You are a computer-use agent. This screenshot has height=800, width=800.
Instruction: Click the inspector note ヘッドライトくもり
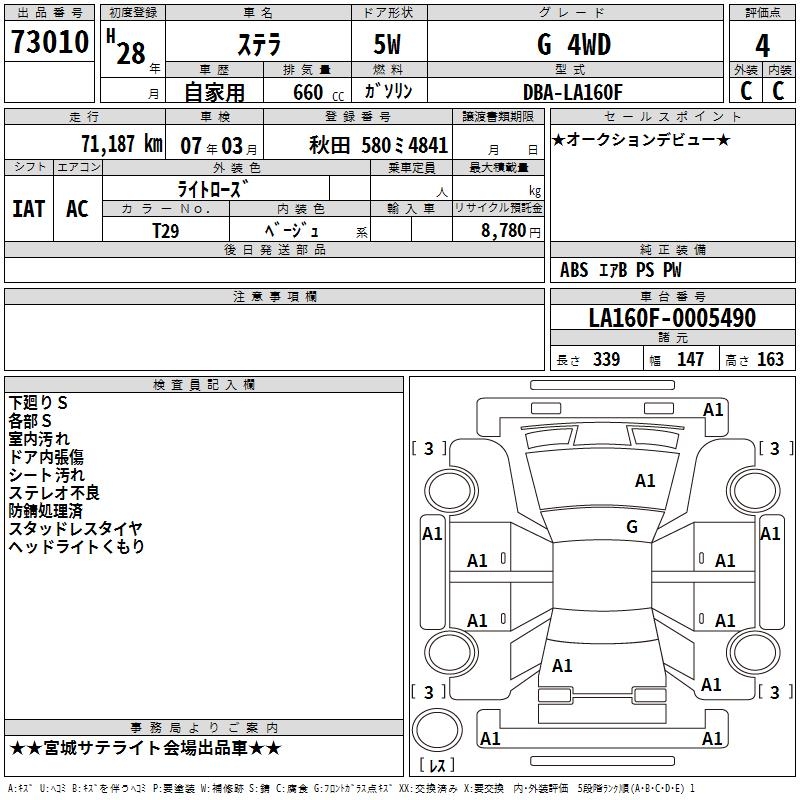point(77,546)
